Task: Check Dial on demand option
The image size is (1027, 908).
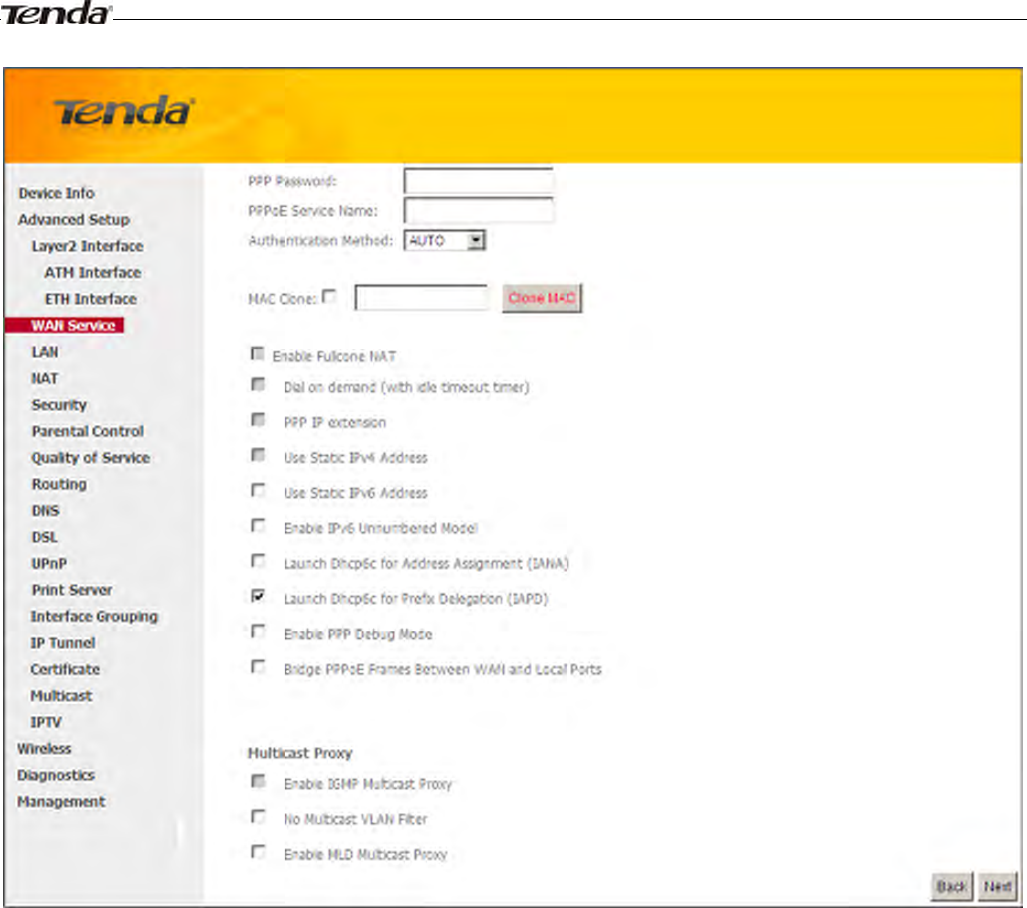Action: pyautogui.click(x=258, y=385)
